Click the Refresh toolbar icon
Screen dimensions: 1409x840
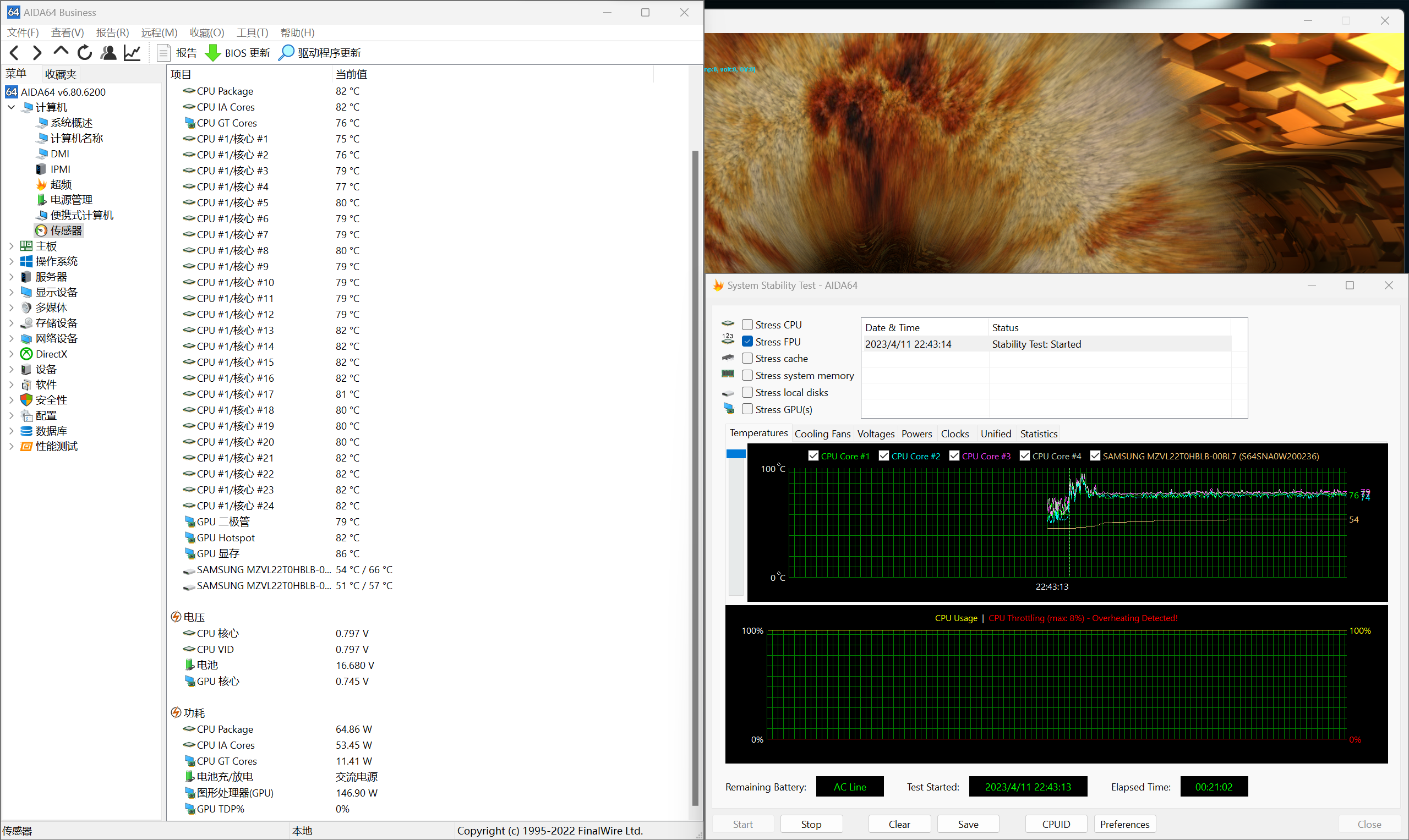tap(84, 53)
